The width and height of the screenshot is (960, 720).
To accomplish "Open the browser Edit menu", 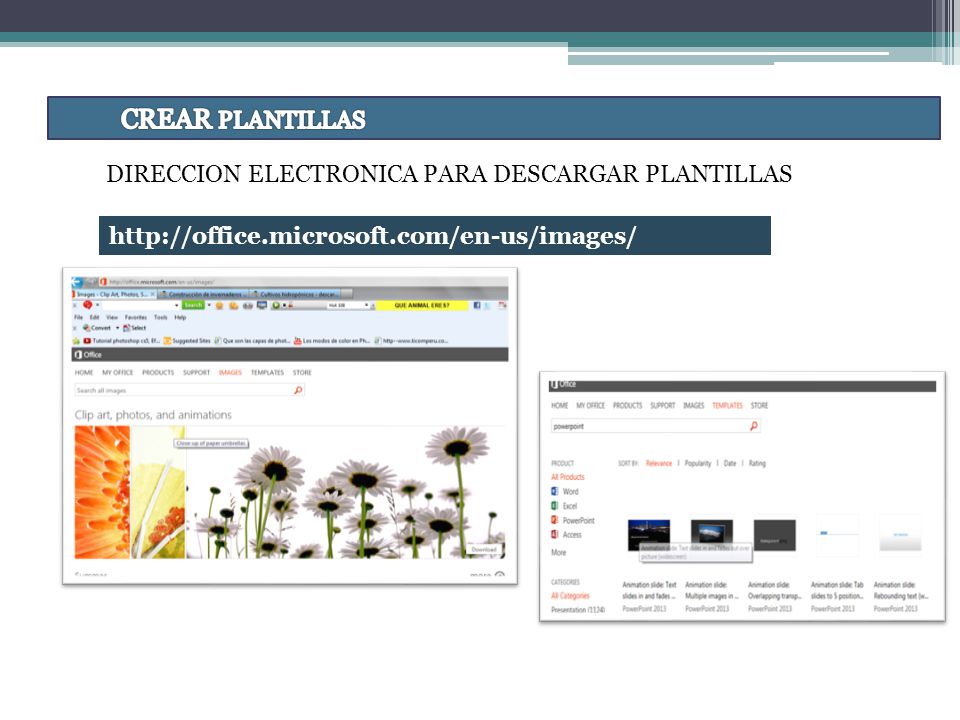I will coord(94,317).
